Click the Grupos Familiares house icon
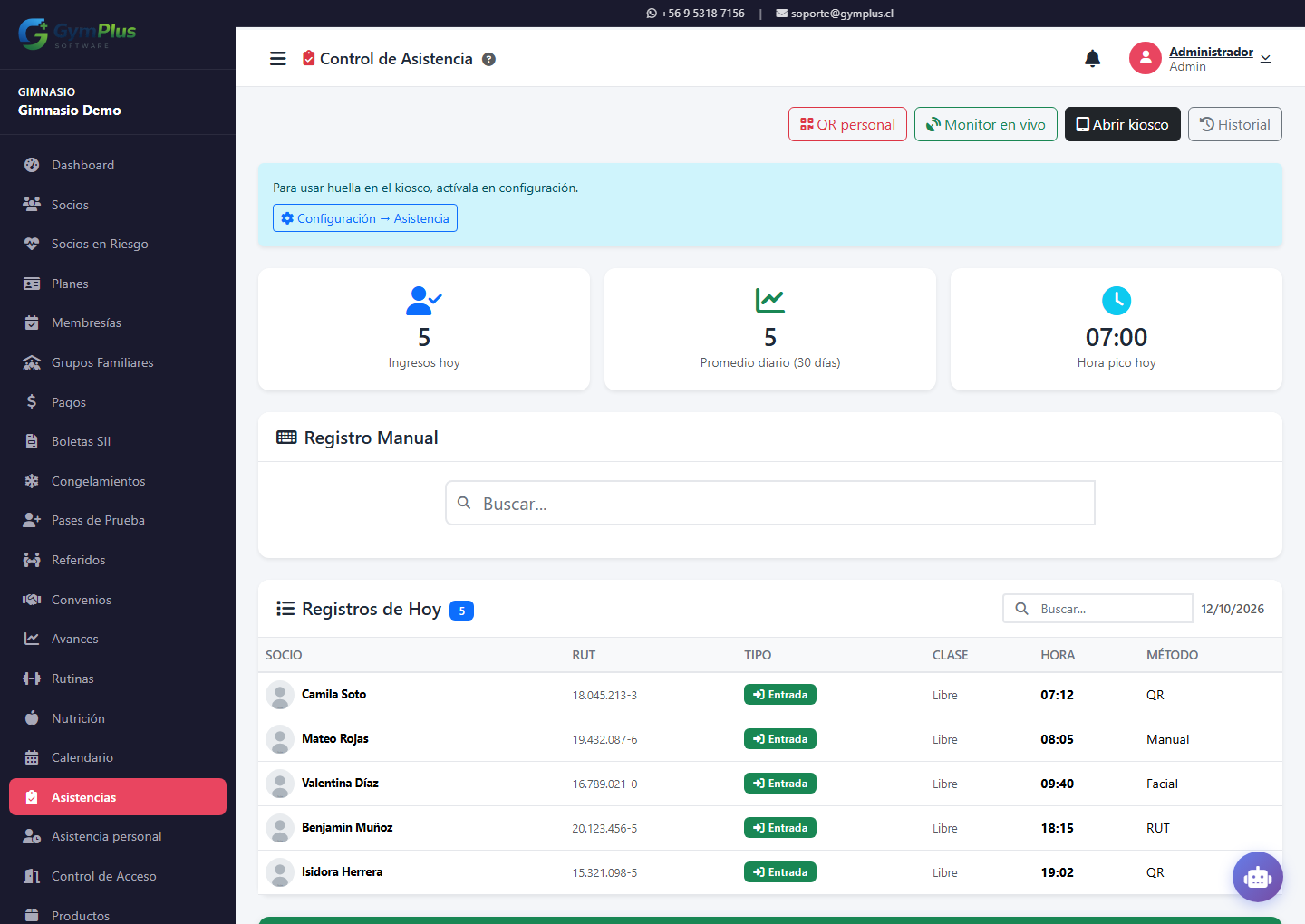1305x924 pixels. (x=32, y=362)
